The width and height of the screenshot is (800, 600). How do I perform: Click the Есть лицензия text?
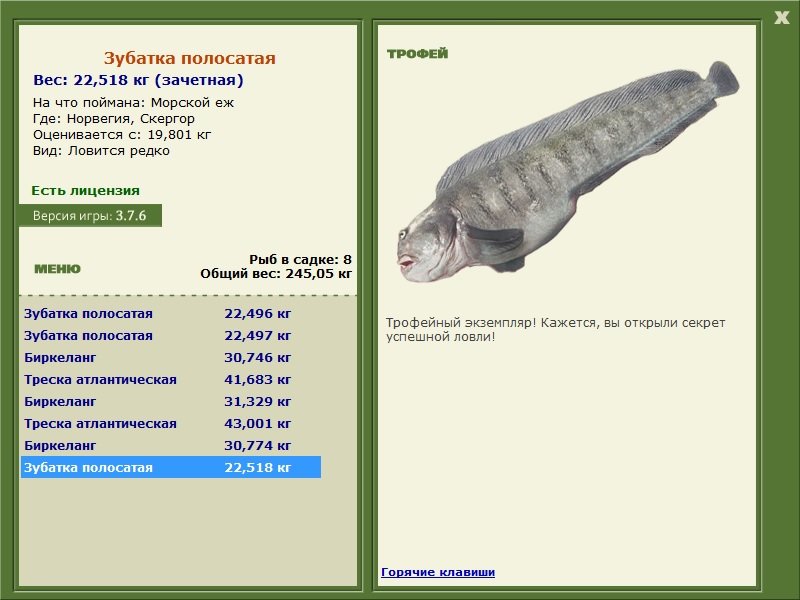coord(85,190)
